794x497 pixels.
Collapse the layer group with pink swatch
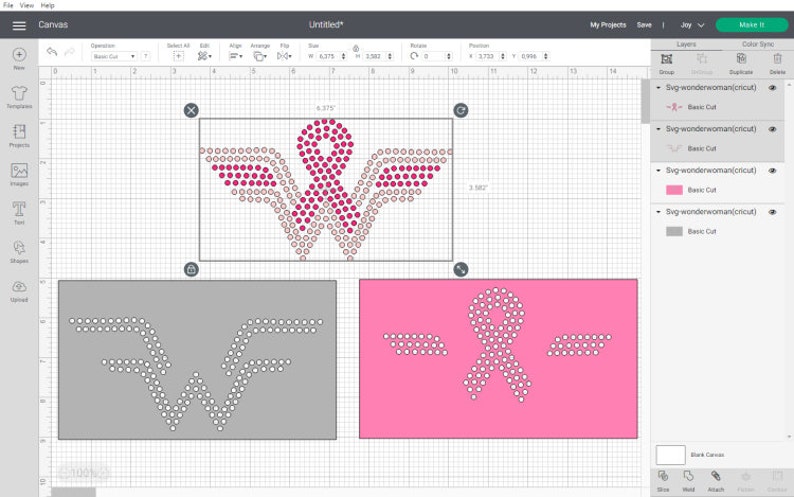coord(658,171)
